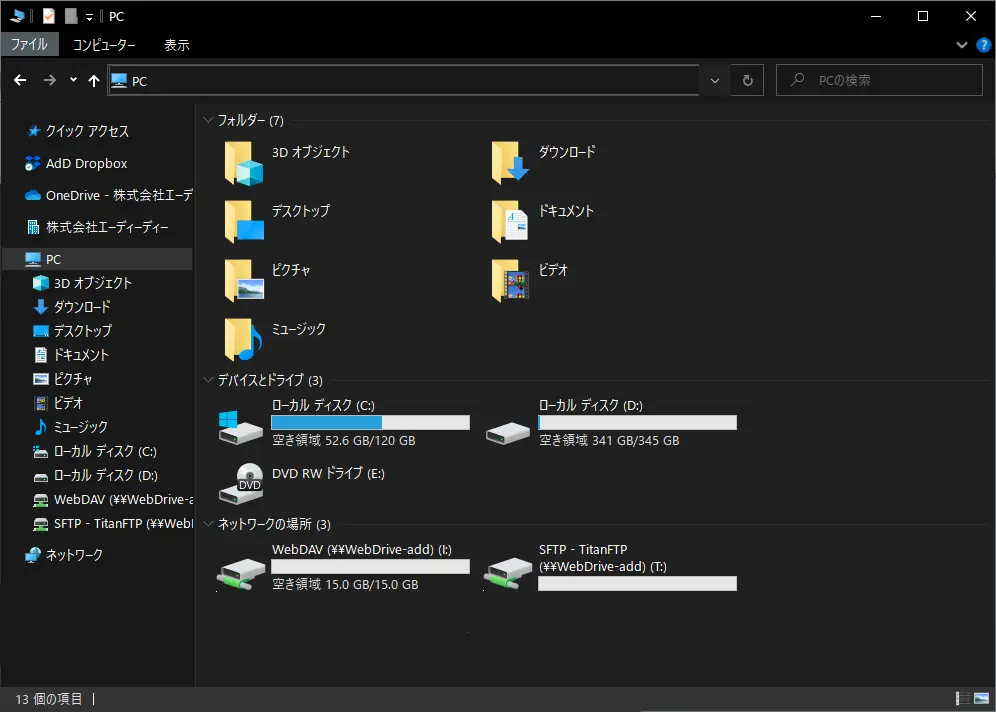Open the ダウンロード folder icon
996x712 pixels.
click(x=510, y=163)
